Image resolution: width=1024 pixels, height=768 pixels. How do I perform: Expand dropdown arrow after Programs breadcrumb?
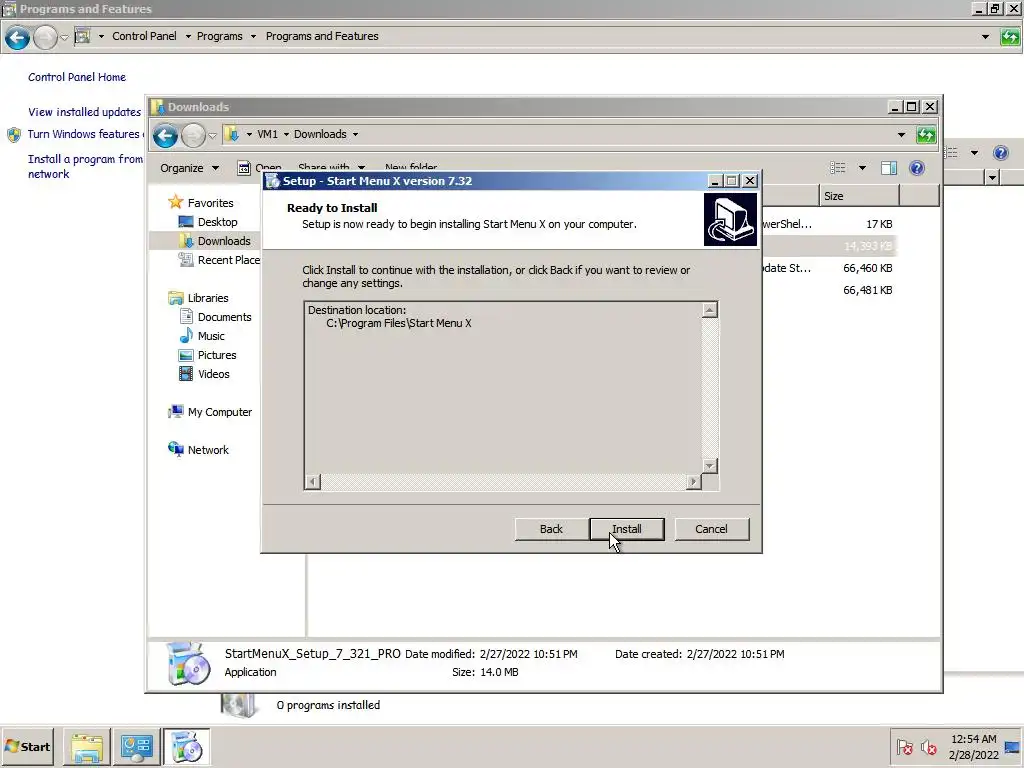253,37
